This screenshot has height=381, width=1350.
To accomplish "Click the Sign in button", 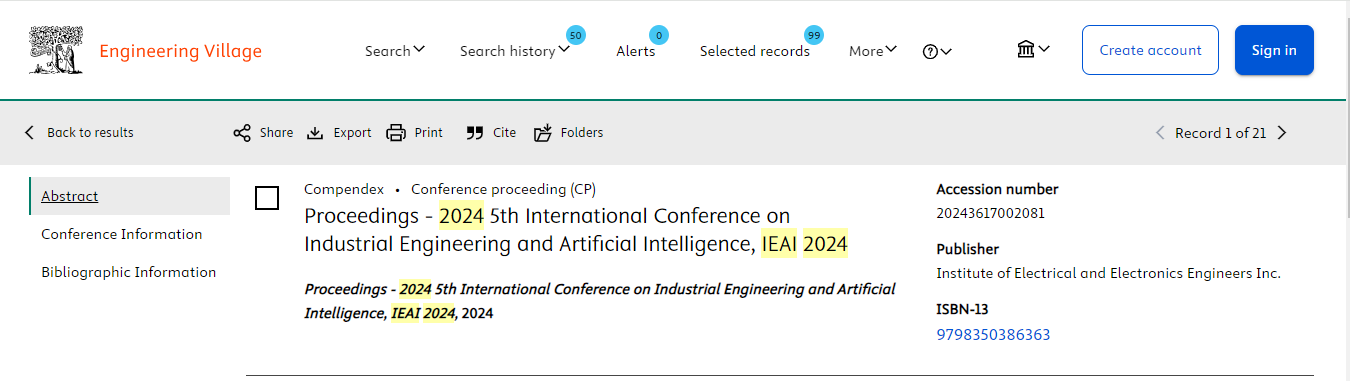I will [1274, 50].
